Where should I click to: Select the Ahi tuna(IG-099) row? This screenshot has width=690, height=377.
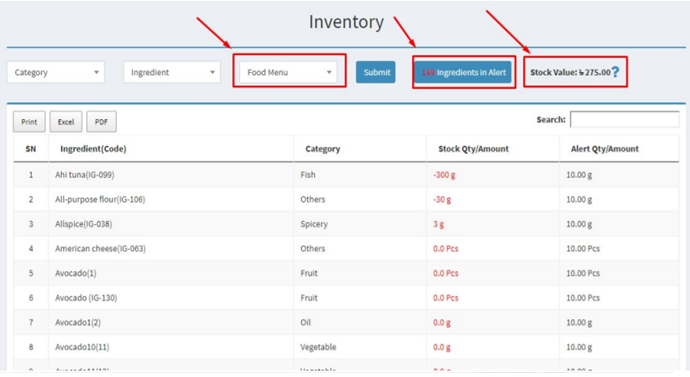pyautogui.click(x=346, y=175)
